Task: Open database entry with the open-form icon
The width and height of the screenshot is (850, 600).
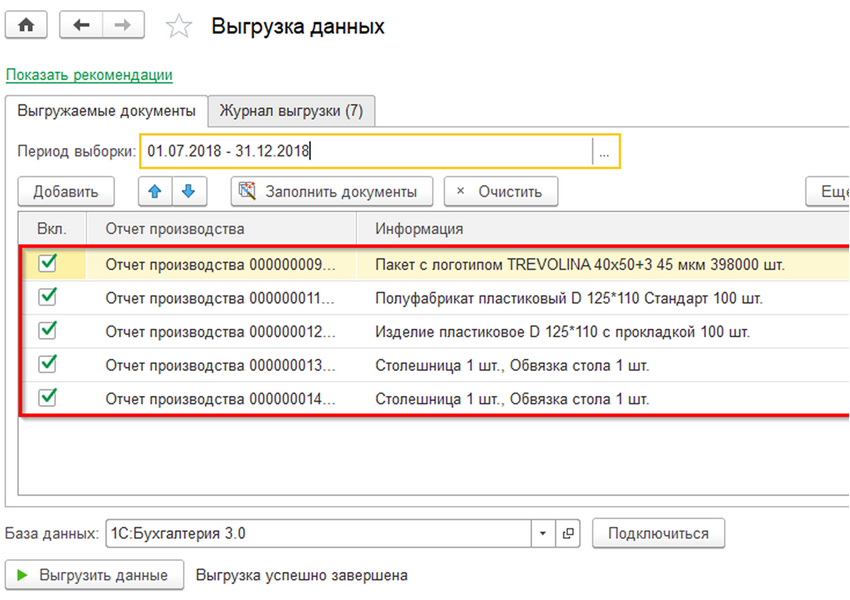Action: (568, 534)
